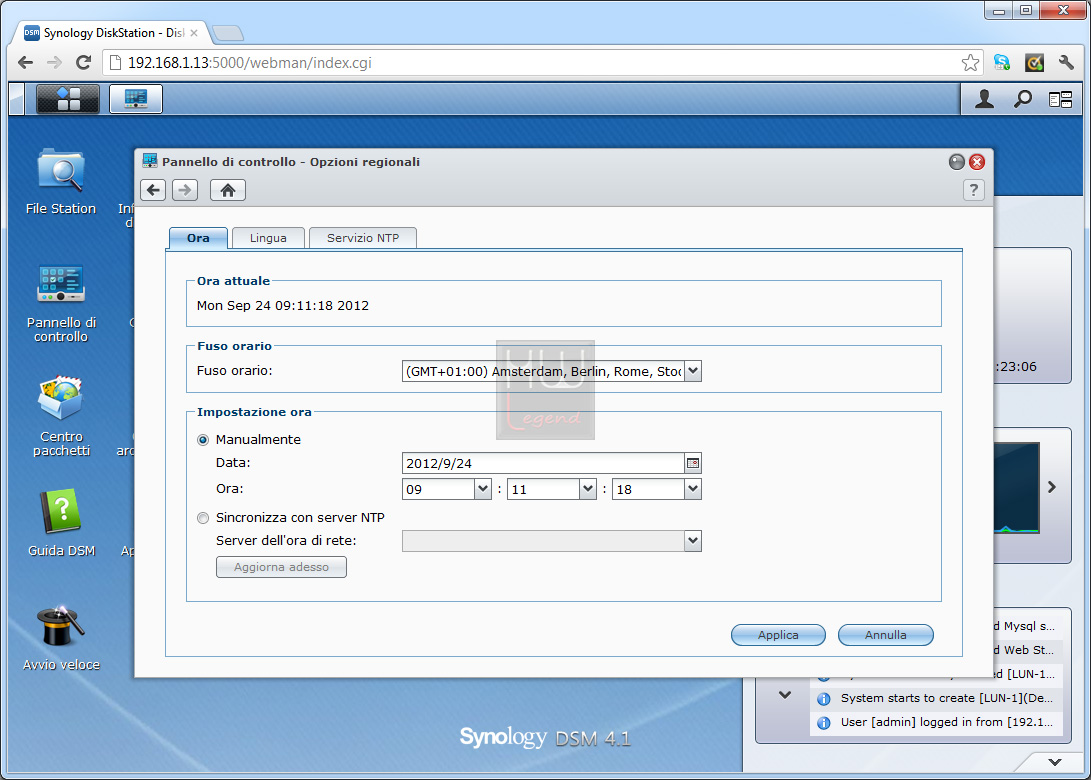Click the Skype extension icon
1091x780 pixels.
pyautogui.click(x=1002, y=63)
